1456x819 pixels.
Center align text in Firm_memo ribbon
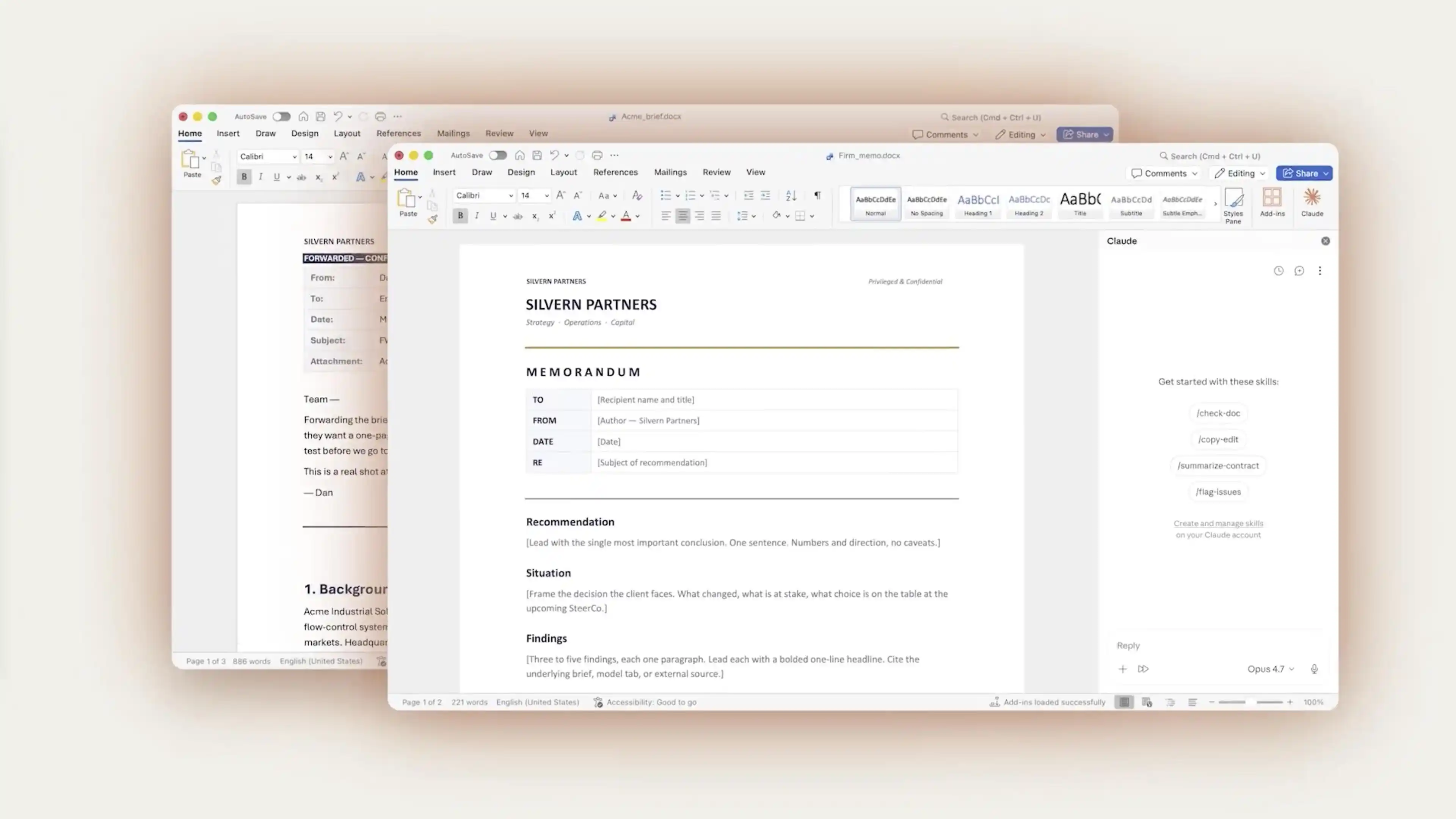tap(682, 215)
